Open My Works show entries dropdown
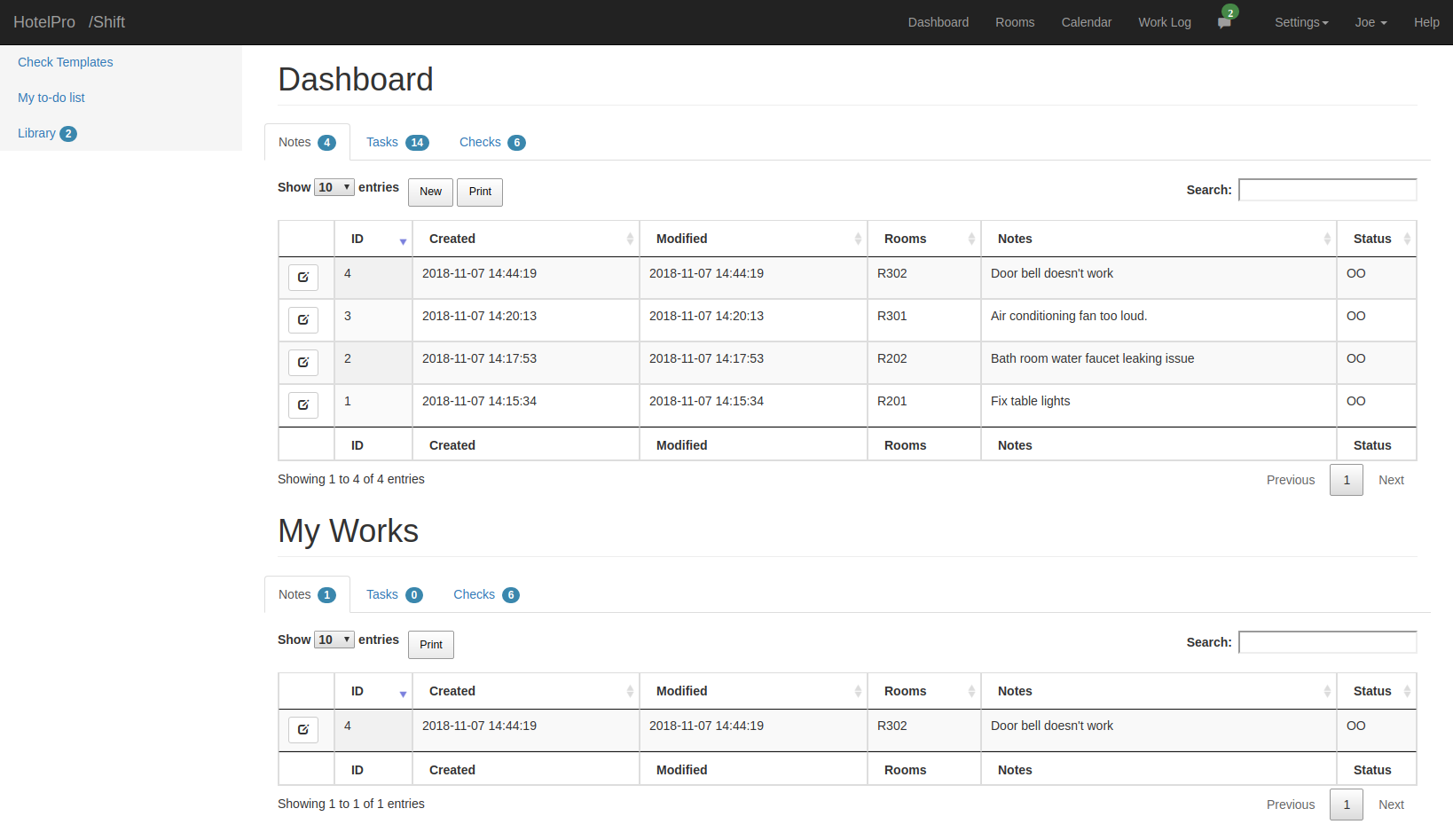This screenshot has height=840, width=1453. pyautogui.click(x=334, y=640)
